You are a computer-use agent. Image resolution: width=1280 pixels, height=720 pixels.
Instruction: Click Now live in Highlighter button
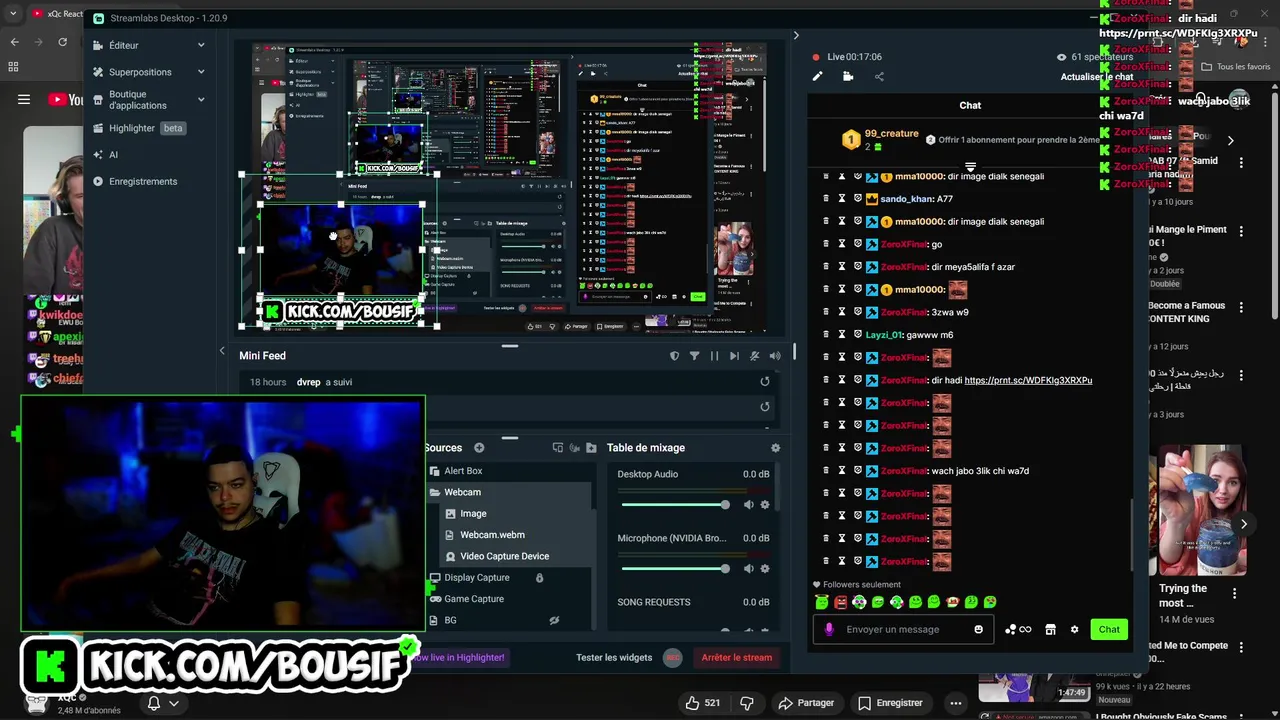point(460,657)
